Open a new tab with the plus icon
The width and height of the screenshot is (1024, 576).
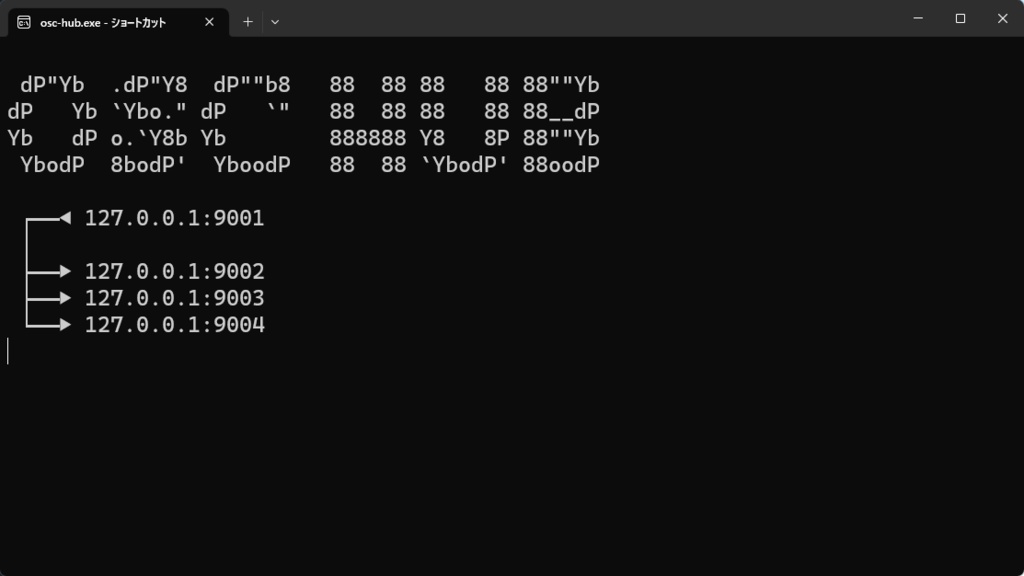click(x=247, y=21)
